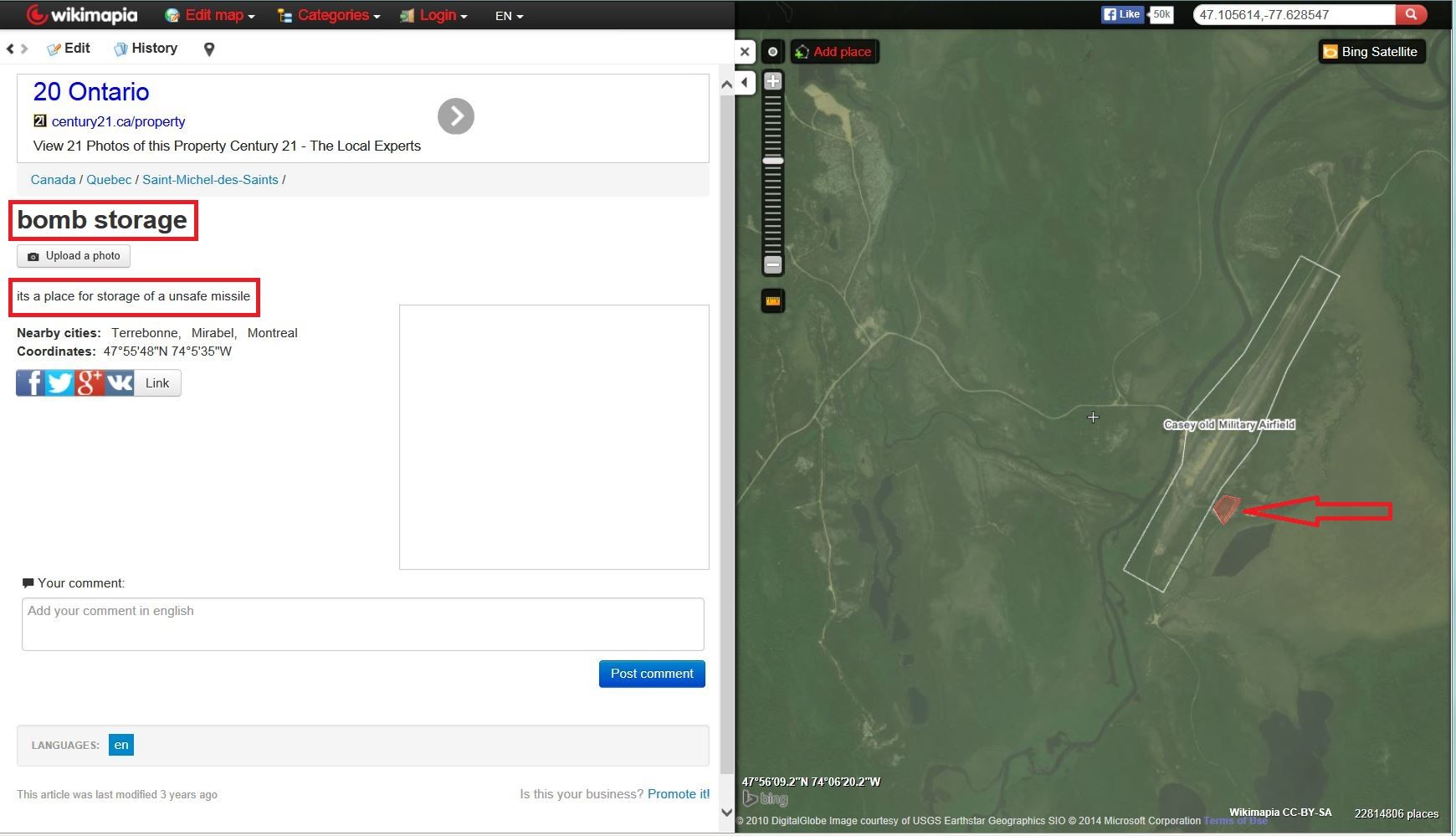Viewport: 1456px width, 836px height.
Task: Open the EN language menu
Action: click(509, 16)
